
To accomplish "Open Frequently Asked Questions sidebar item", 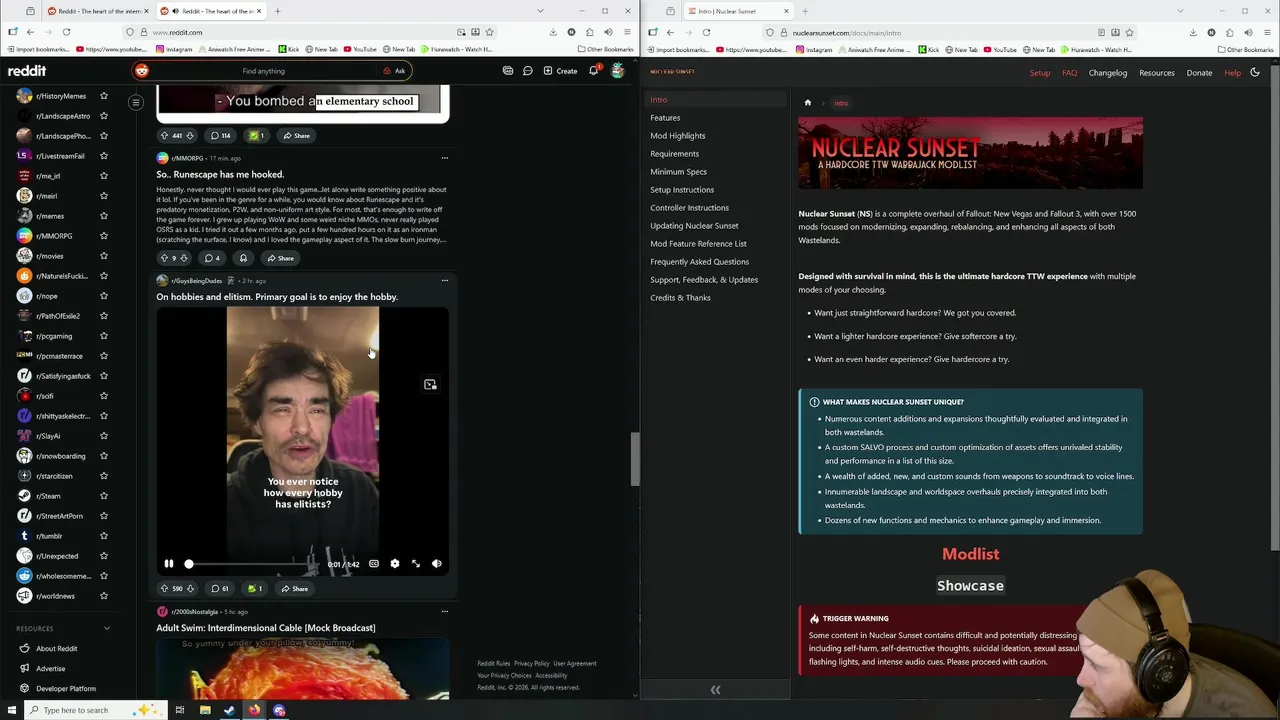I will click(699, 262).
